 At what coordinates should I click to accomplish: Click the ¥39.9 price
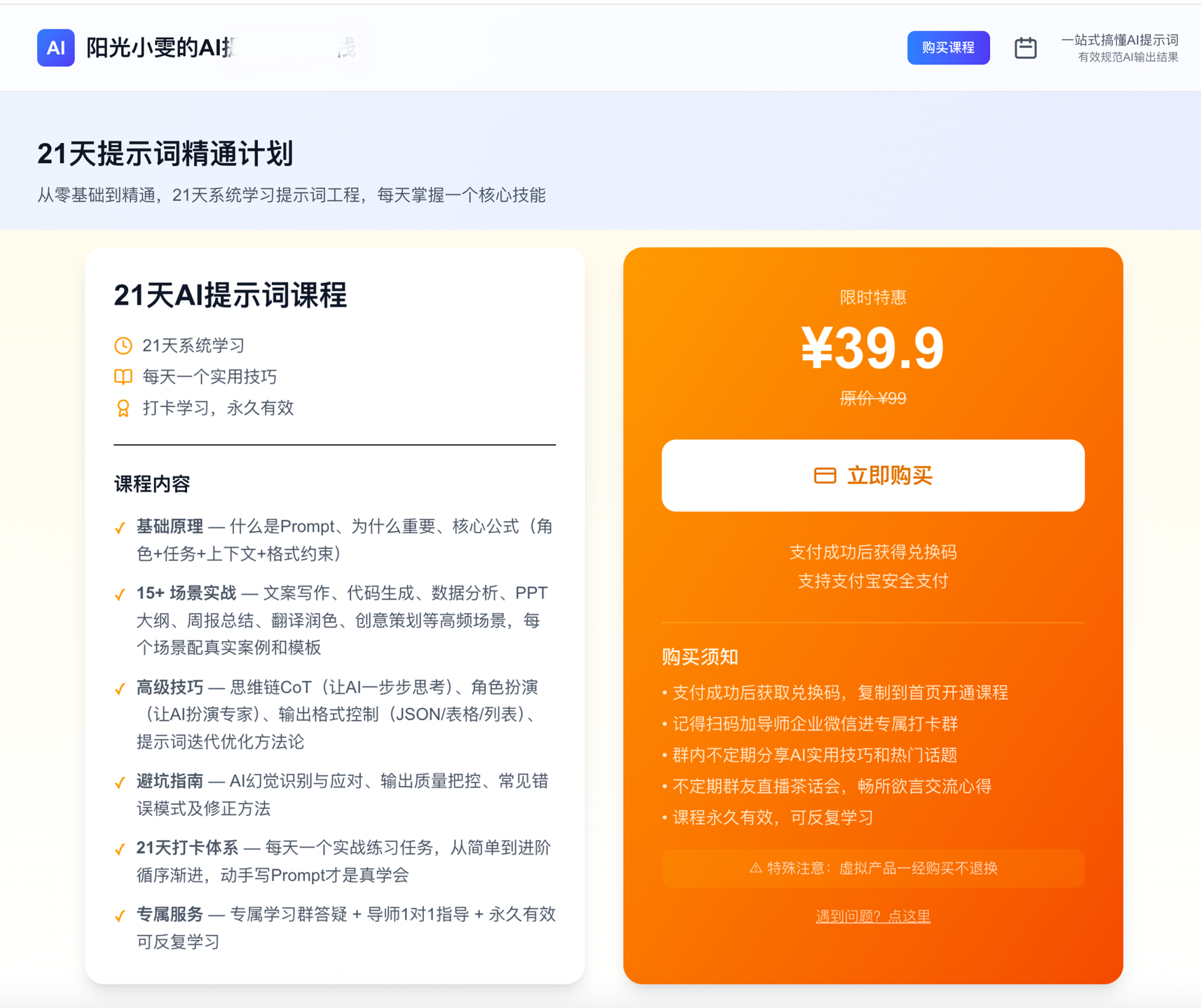coord(872,348)
